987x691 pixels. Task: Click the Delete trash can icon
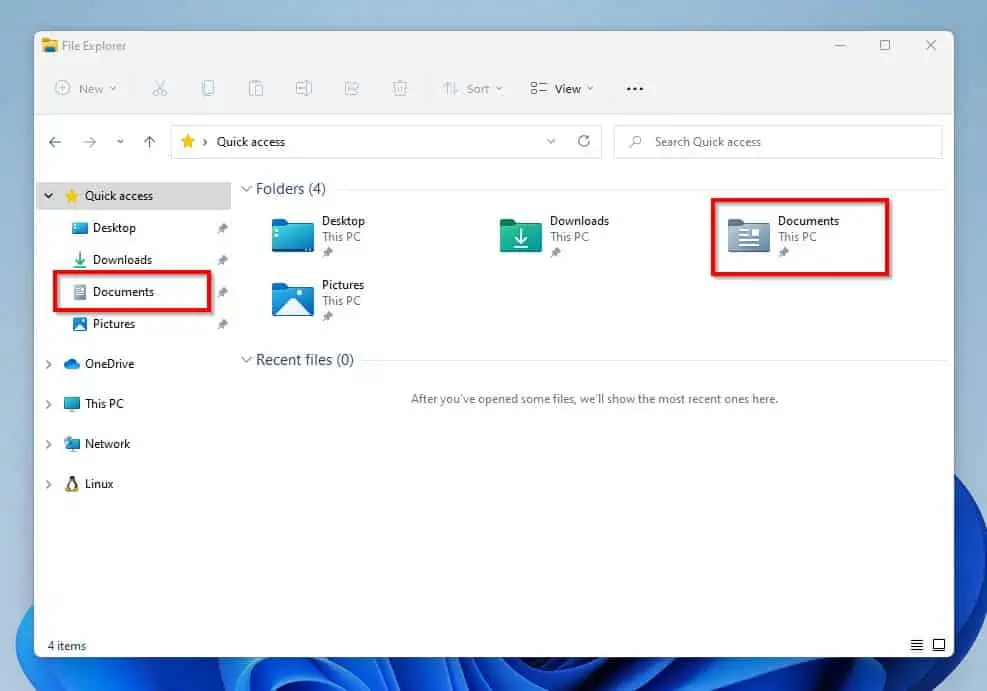point(400,89)
